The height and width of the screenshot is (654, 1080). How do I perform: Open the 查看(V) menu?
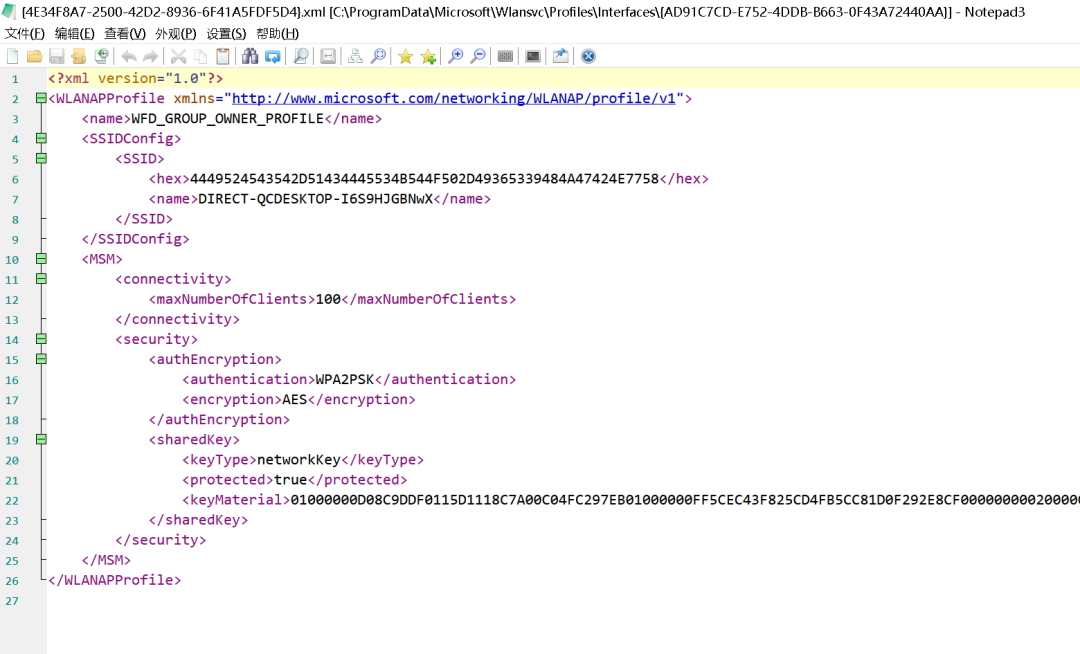[125, 34]
